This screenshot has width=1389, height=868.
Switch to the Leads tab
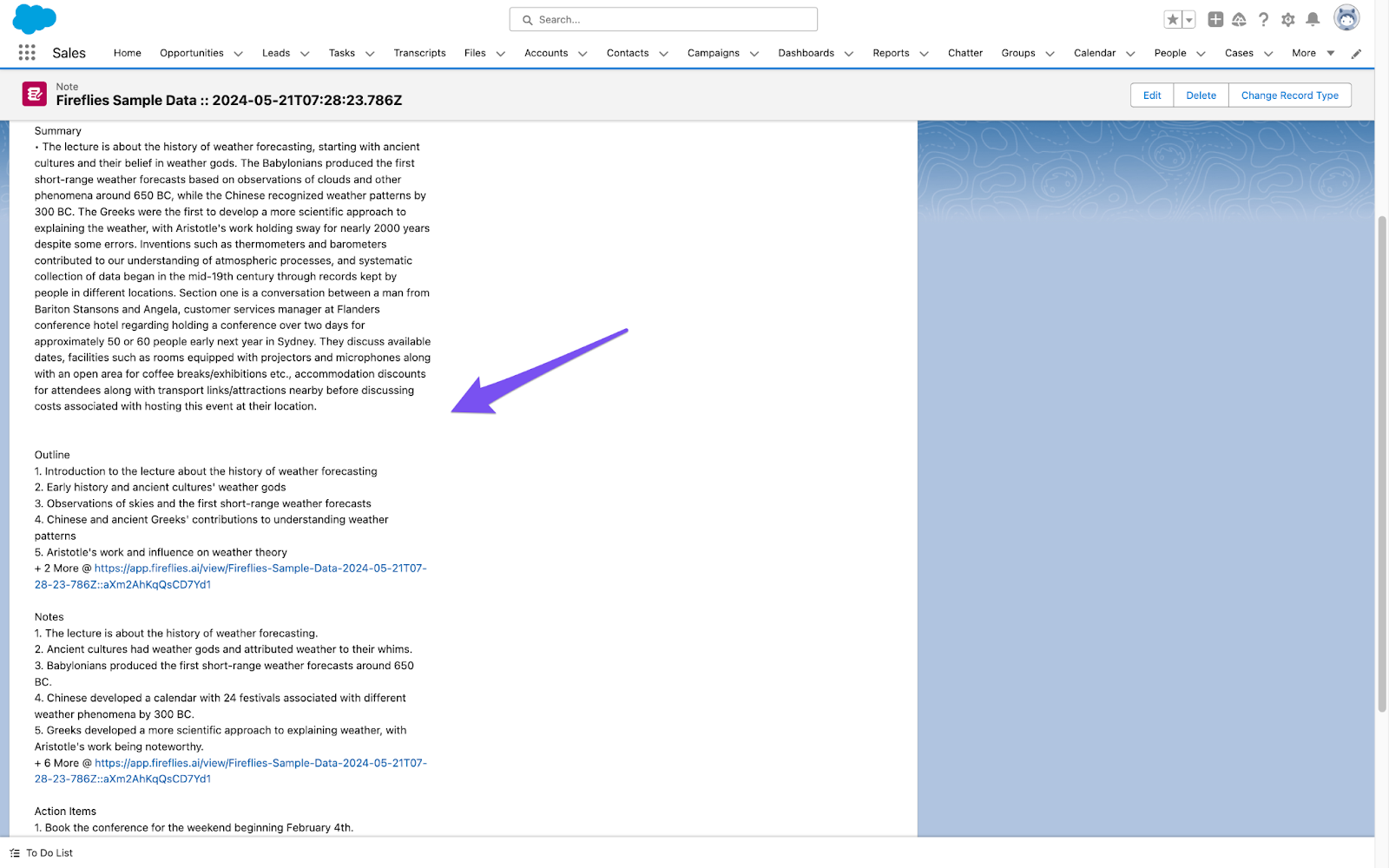[x=276, y=53]
